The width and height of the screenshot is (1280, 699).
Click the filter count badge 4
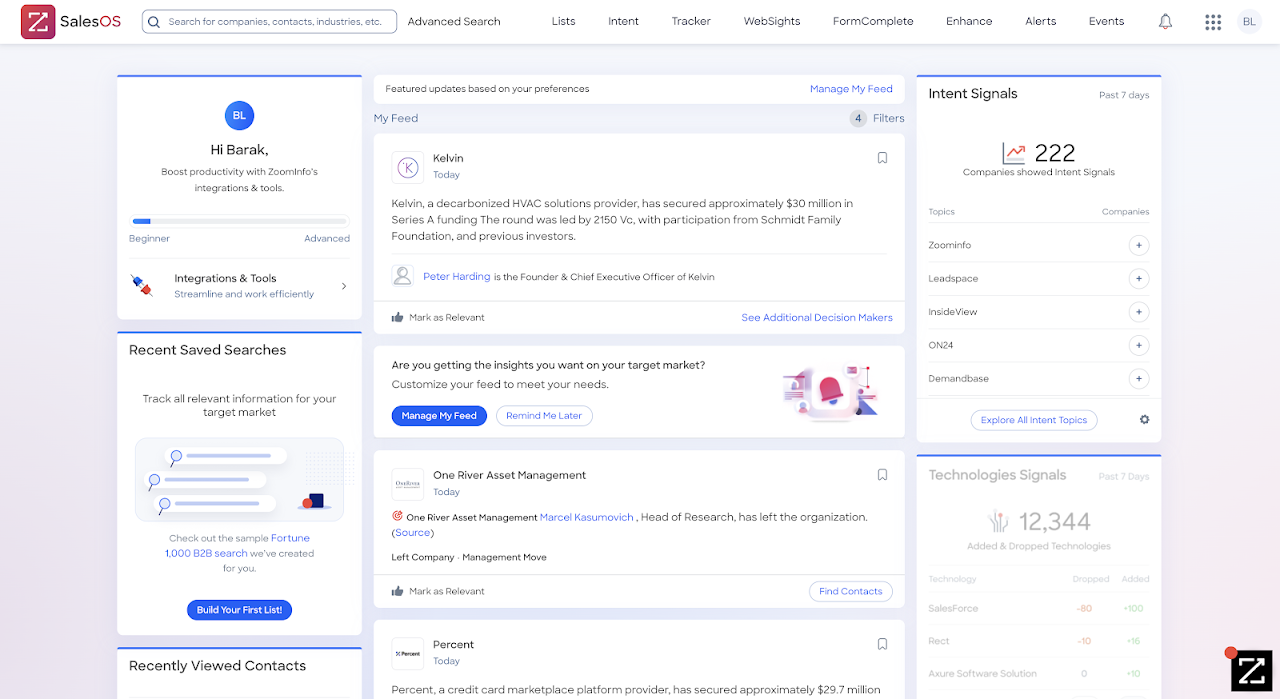[858, 118]
